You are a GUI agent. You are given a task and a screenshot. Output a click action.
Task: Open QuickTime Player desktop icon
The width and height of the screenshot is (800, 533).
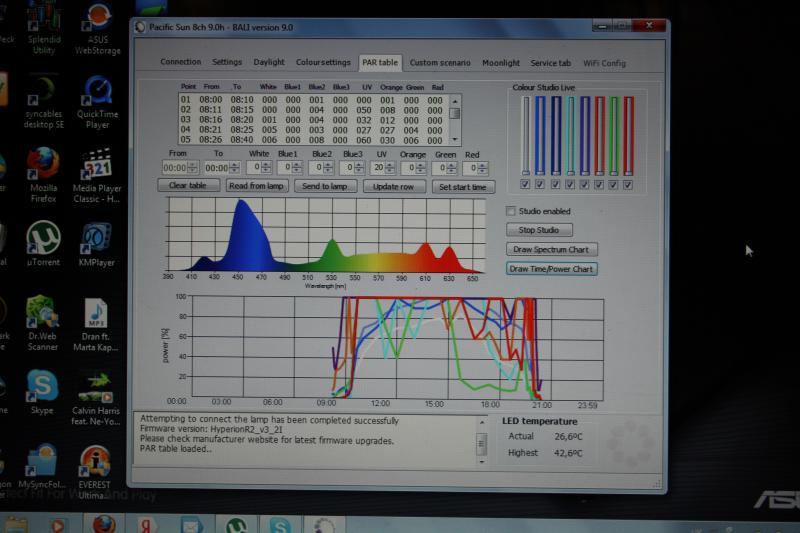(x=98, y=93)
